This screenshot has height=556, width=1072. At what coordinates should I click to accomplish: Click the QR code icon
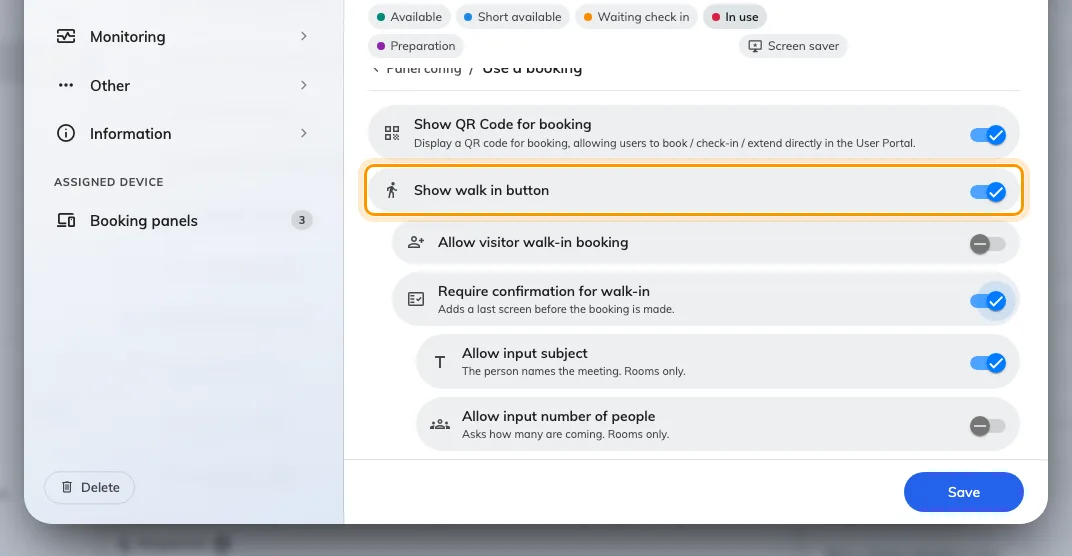[x=392, y=133]
